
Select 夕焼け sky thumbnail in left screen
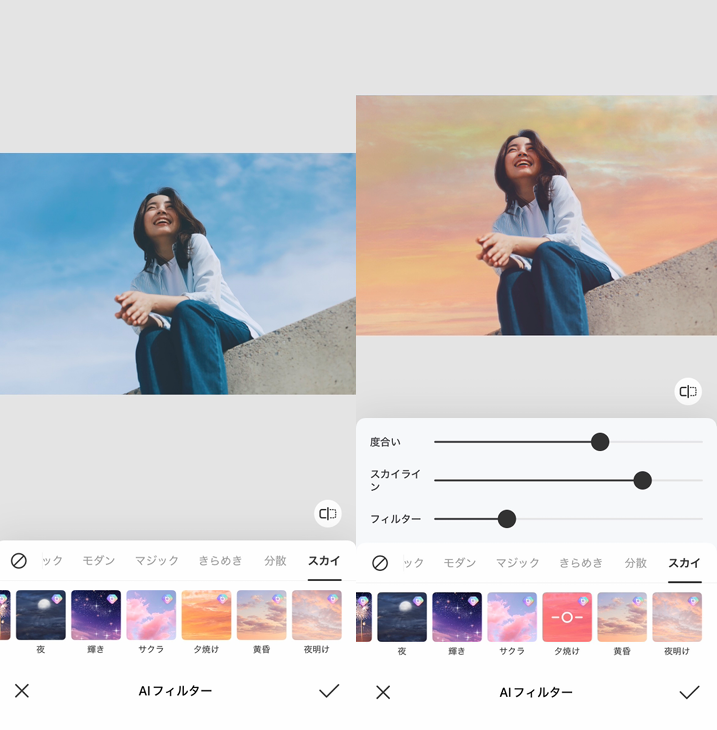coord(206,615)
